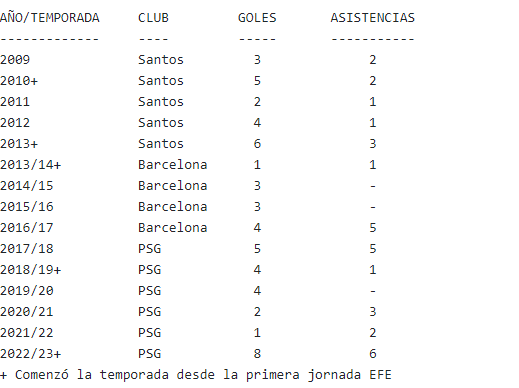The image size is (519, 388).
Task: Click the CLUB column header
Action: point(153,18)
